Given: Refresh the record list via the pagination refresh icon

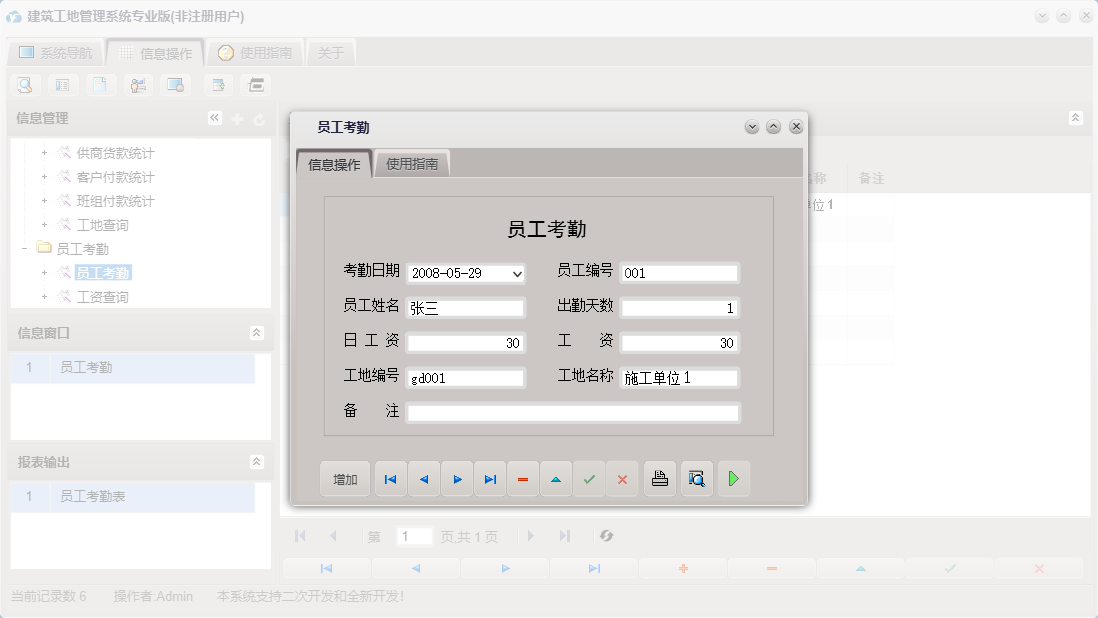Looking at the screenshot, I should click(x=607, y=536).
